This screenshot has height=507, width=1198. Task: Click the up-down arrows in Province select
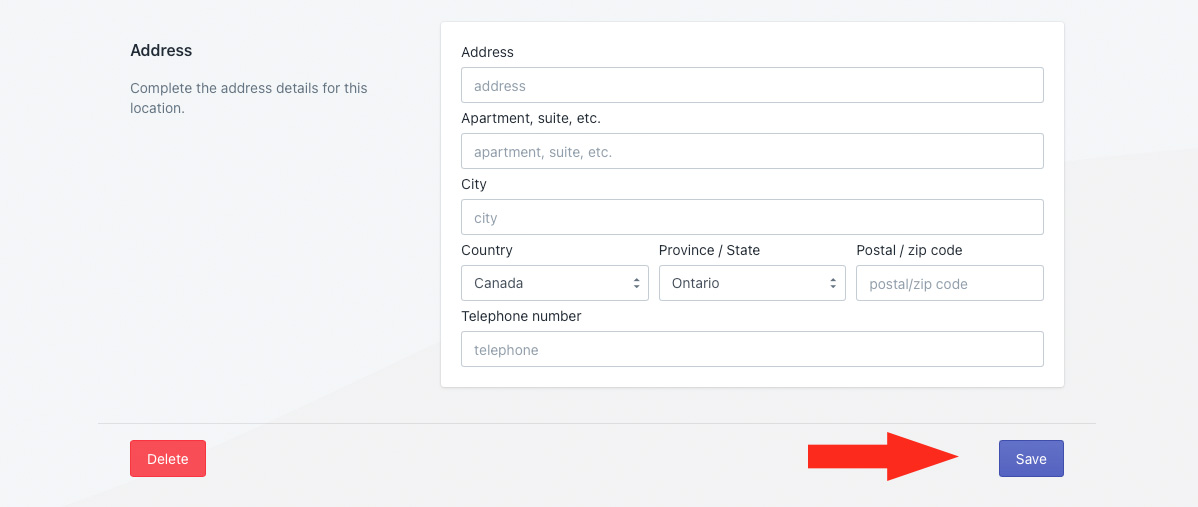click(833, 284)
